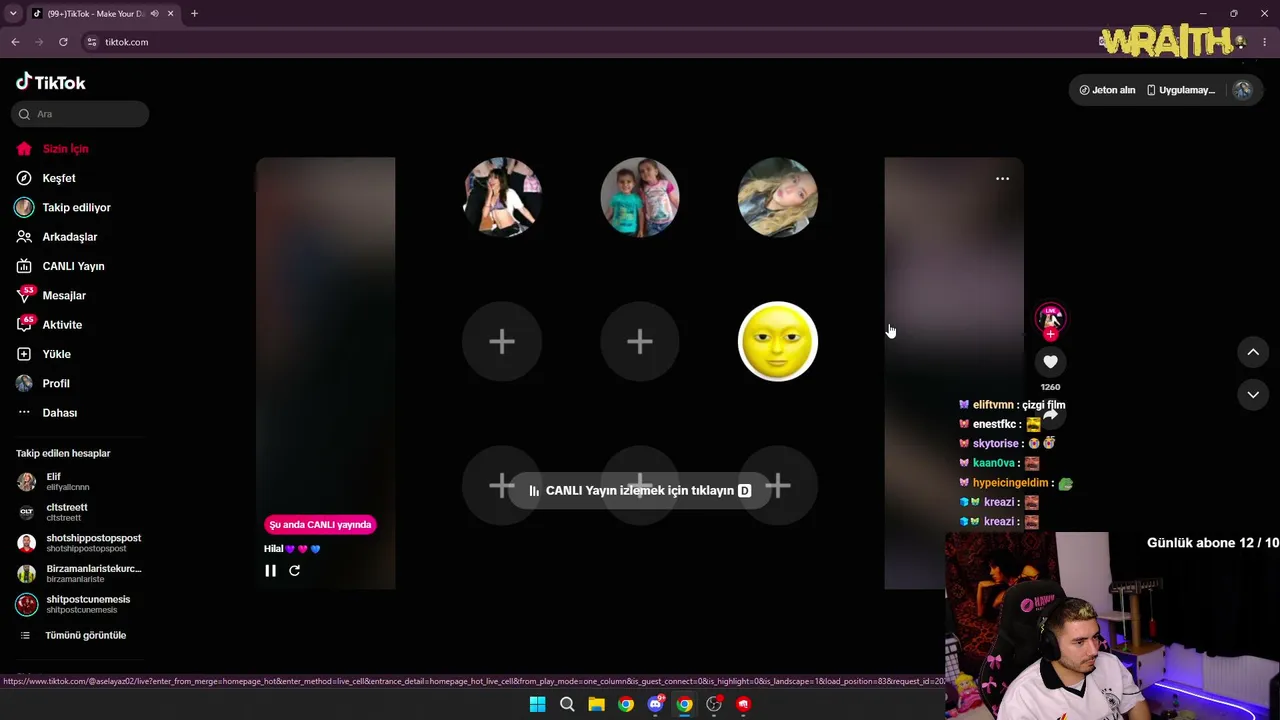The image size is (1280, 720).
Task: Open the yellow smiley face guest avatar
Action: point(778,342)
